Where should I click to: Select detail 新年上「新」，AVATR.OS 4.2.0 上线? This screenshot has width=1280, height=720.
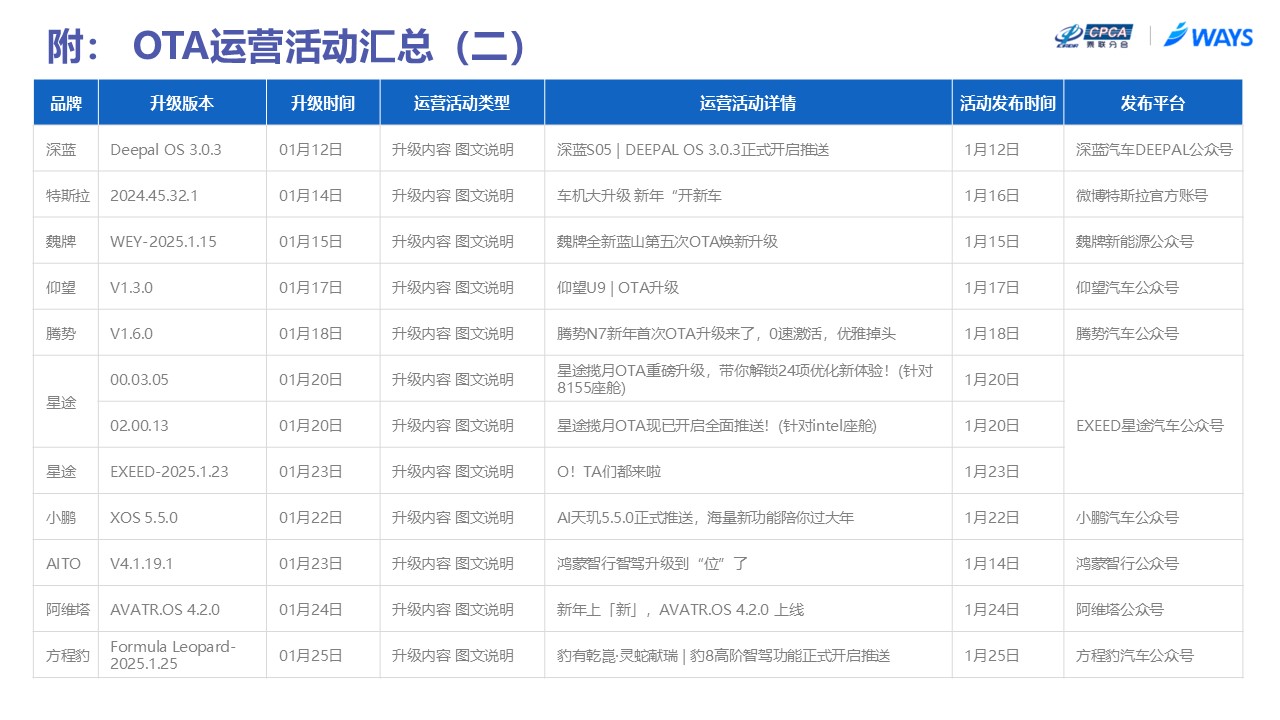click(680, 610)
